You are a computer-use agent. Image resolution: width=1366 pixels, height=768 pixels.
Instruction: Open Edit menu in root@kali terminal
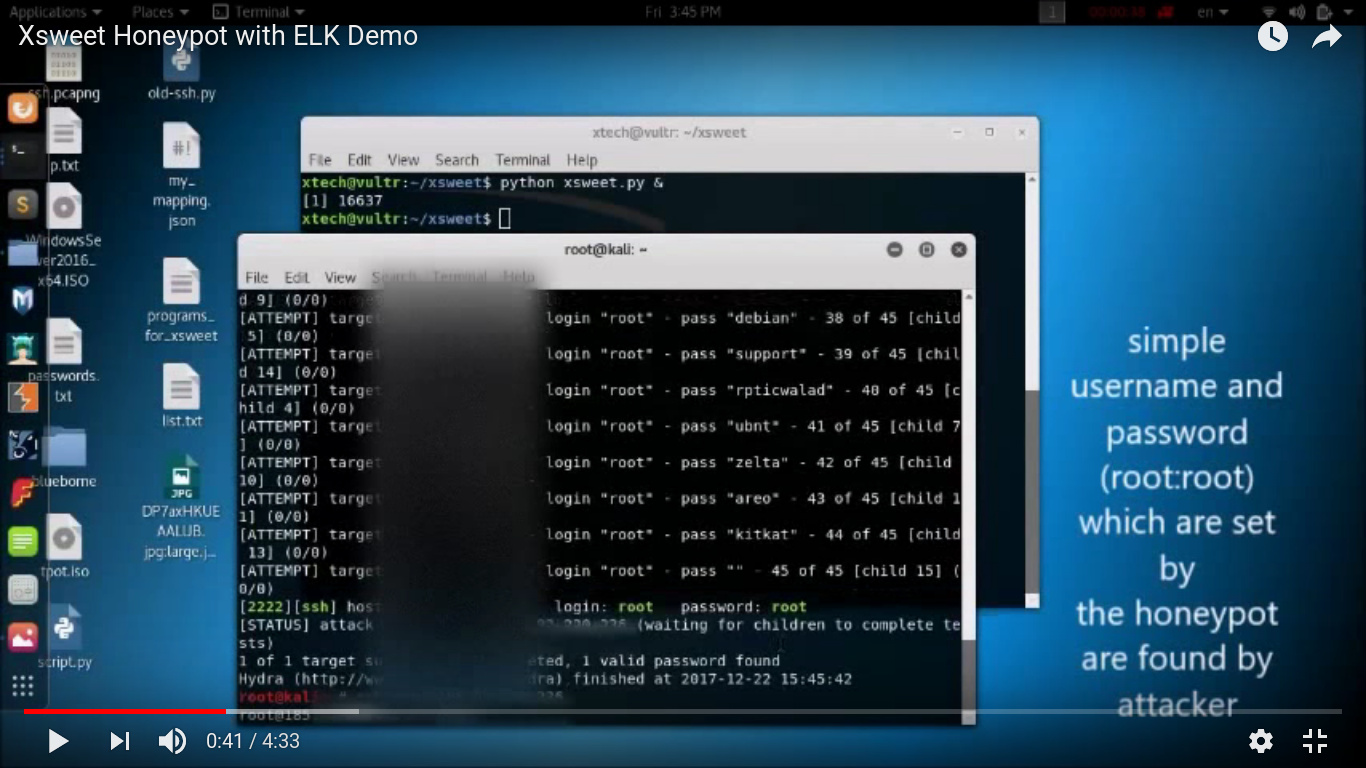click(297, 277)
